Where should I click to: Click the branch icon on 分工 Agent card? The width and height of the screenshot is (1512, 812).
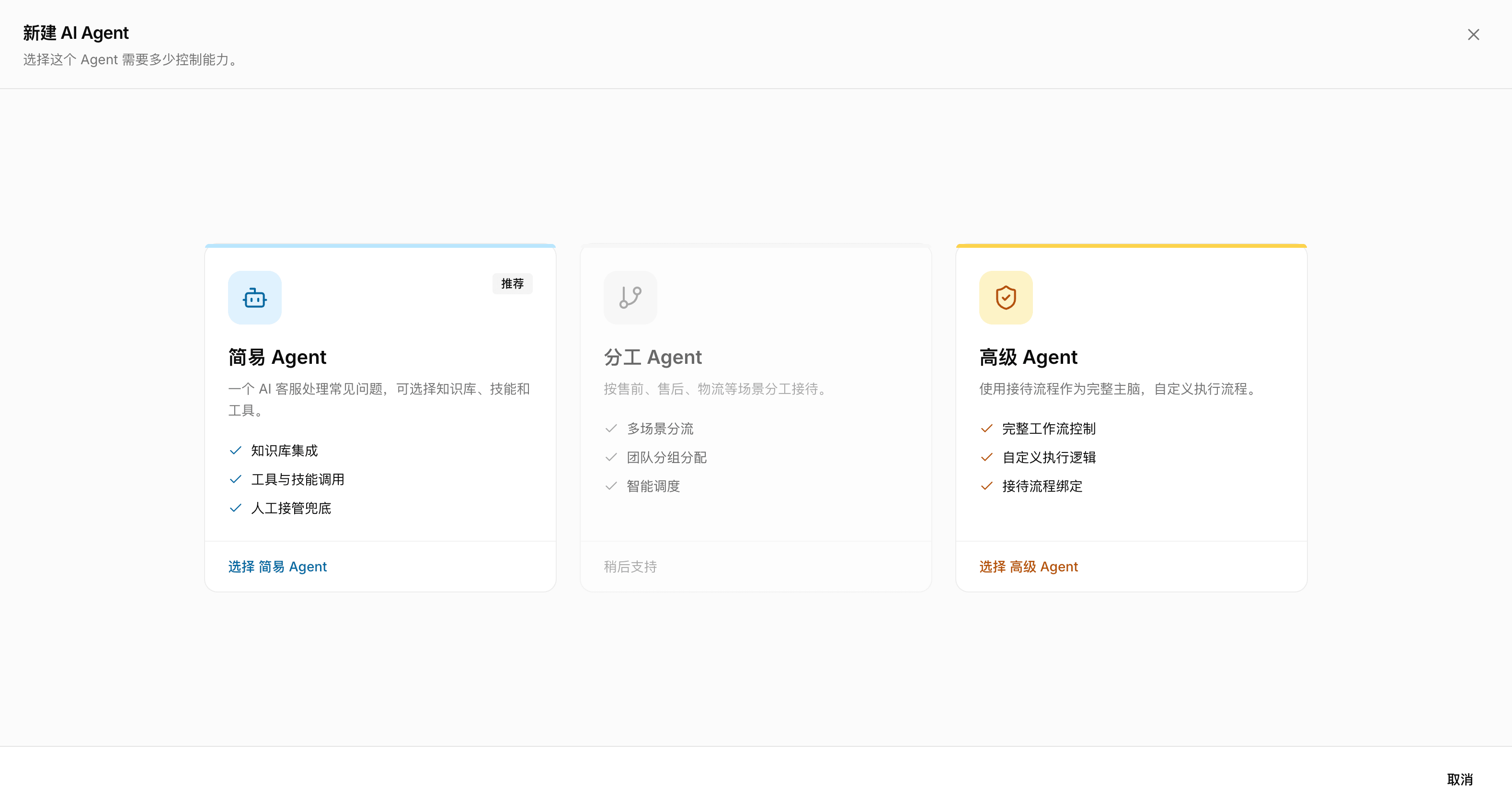[630, 298]
